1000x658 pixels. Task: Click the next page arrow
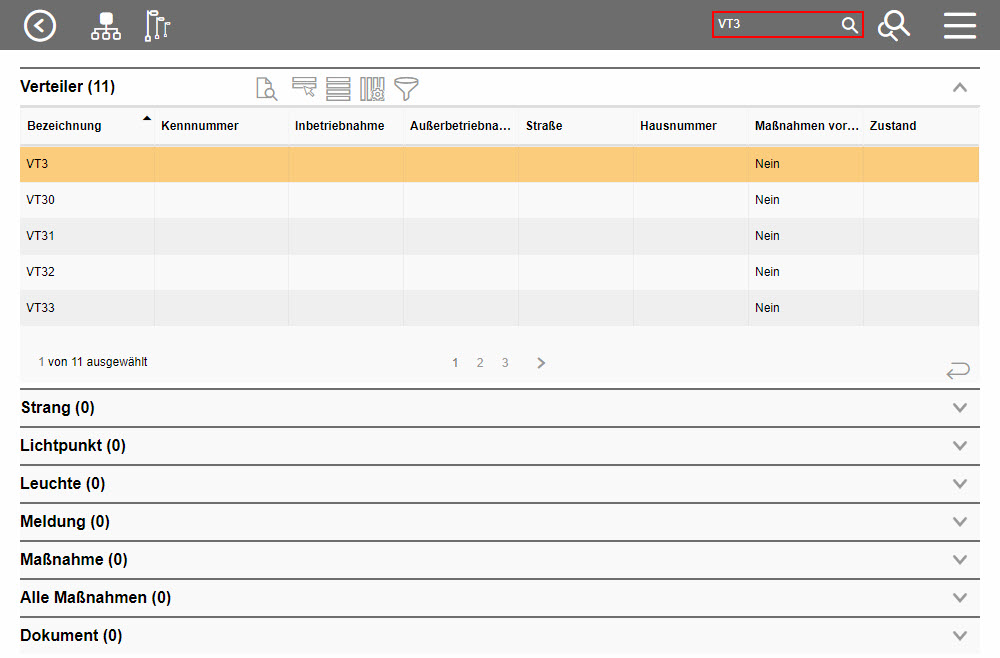(x=541, y=363)
